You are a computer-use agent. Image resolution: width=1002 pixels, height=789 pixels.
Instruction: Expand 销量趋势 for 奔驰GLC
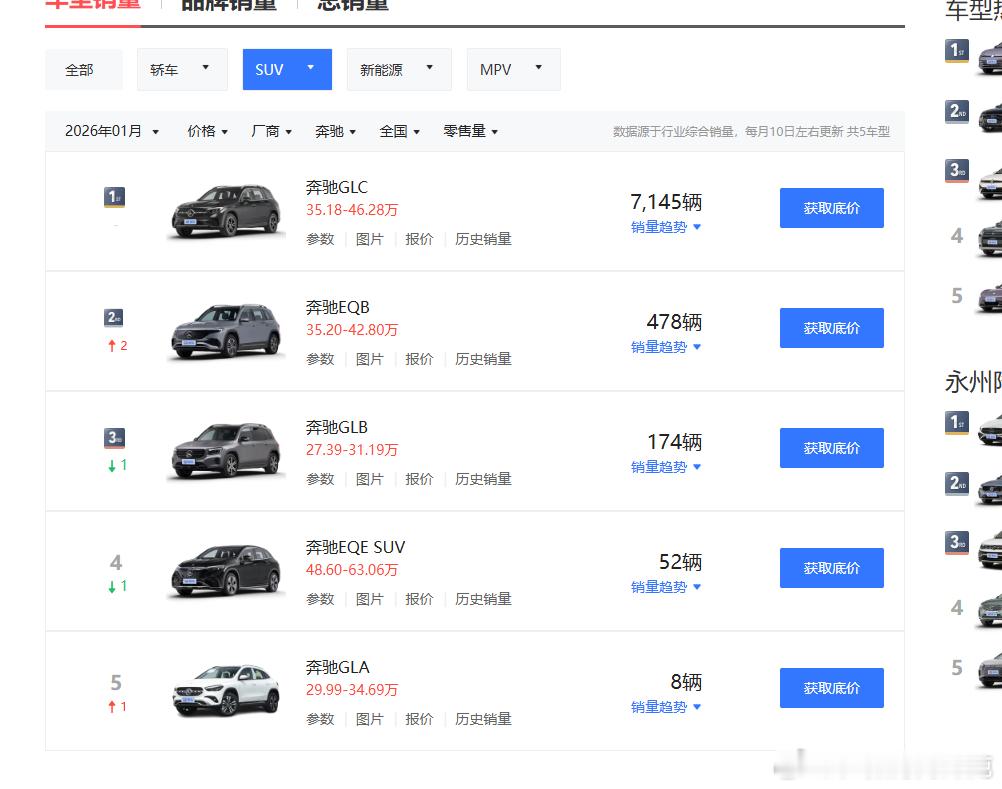[x=665, y=227]
